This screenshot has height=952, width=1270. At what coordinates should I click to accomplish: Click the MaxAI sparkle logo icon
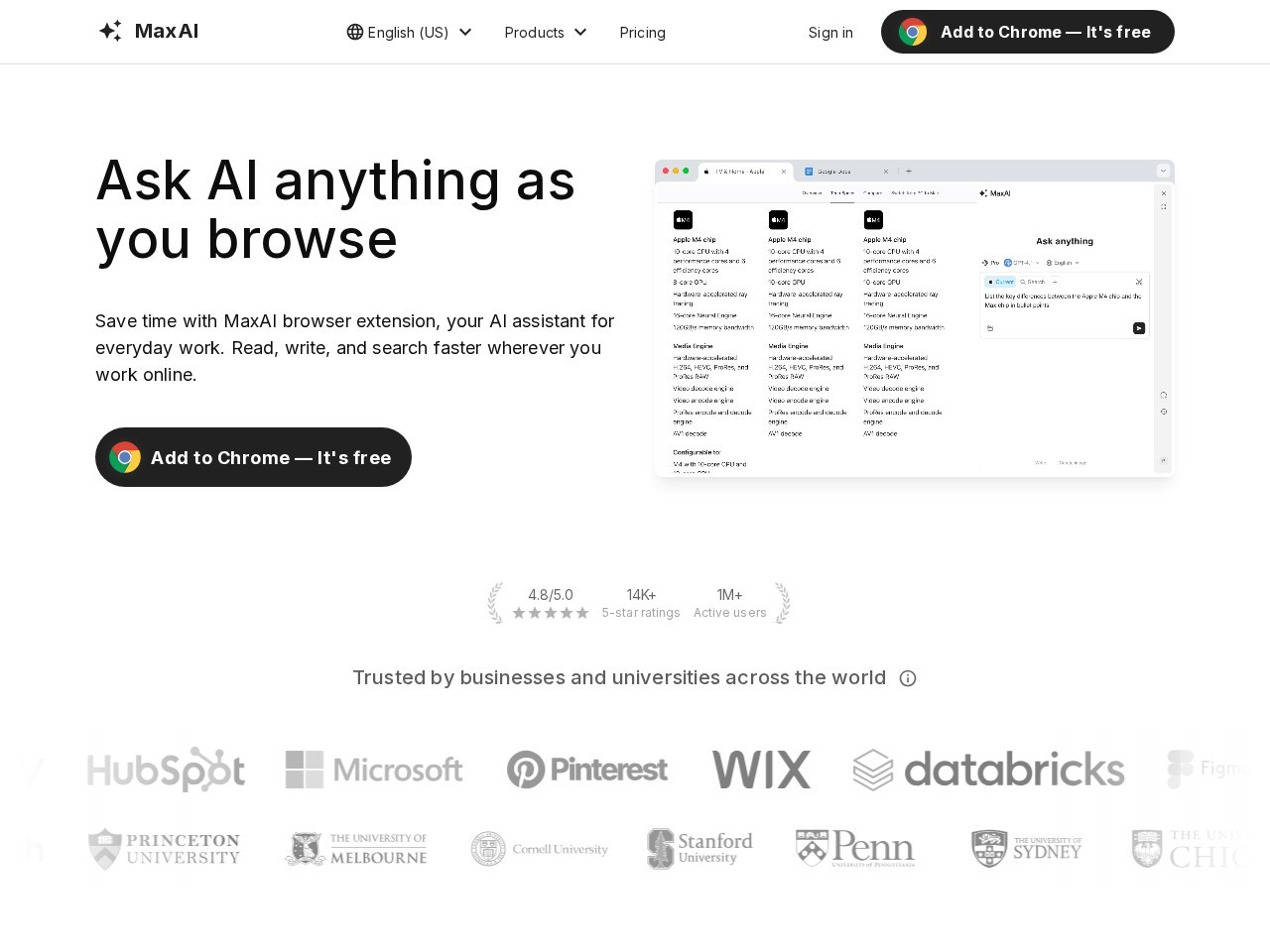[110, 31]
